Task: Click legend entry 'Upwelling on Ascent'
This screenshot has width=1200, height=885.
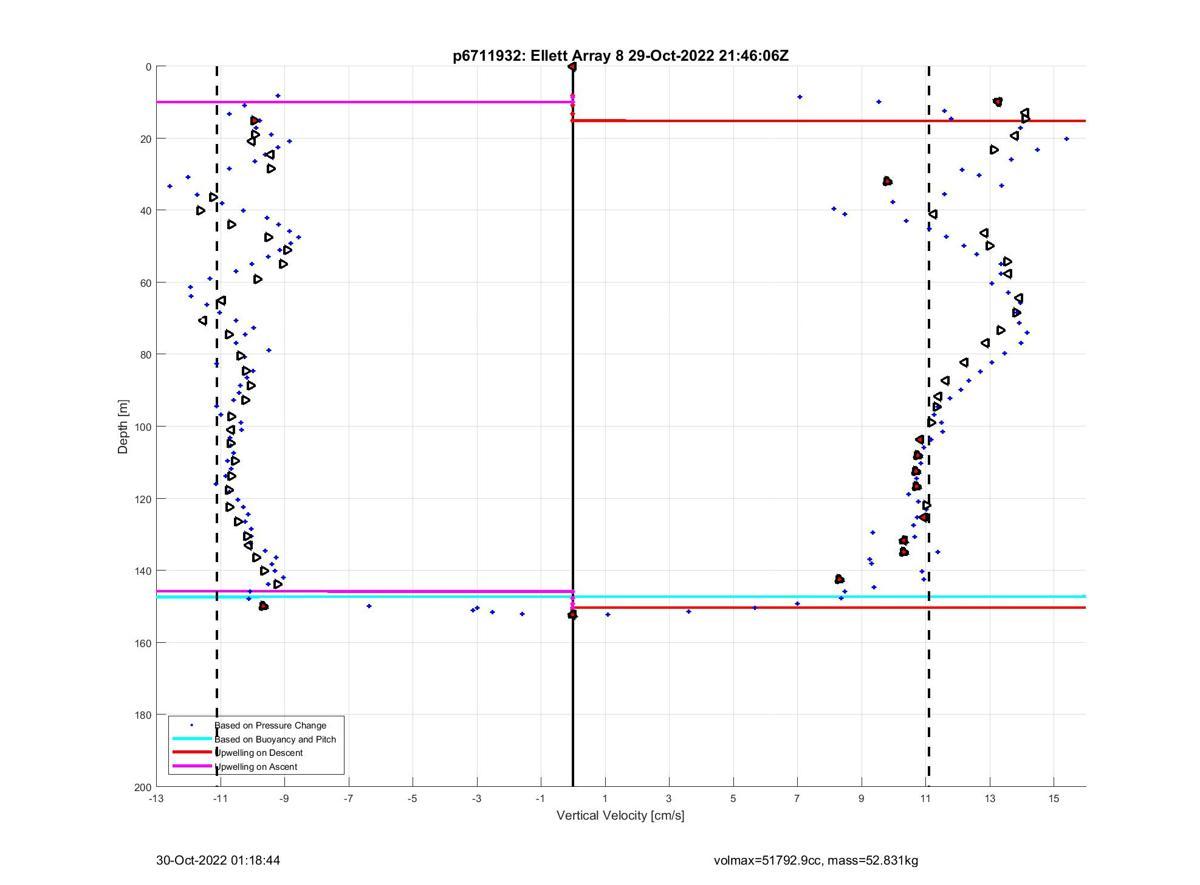Action: point(256,767)
